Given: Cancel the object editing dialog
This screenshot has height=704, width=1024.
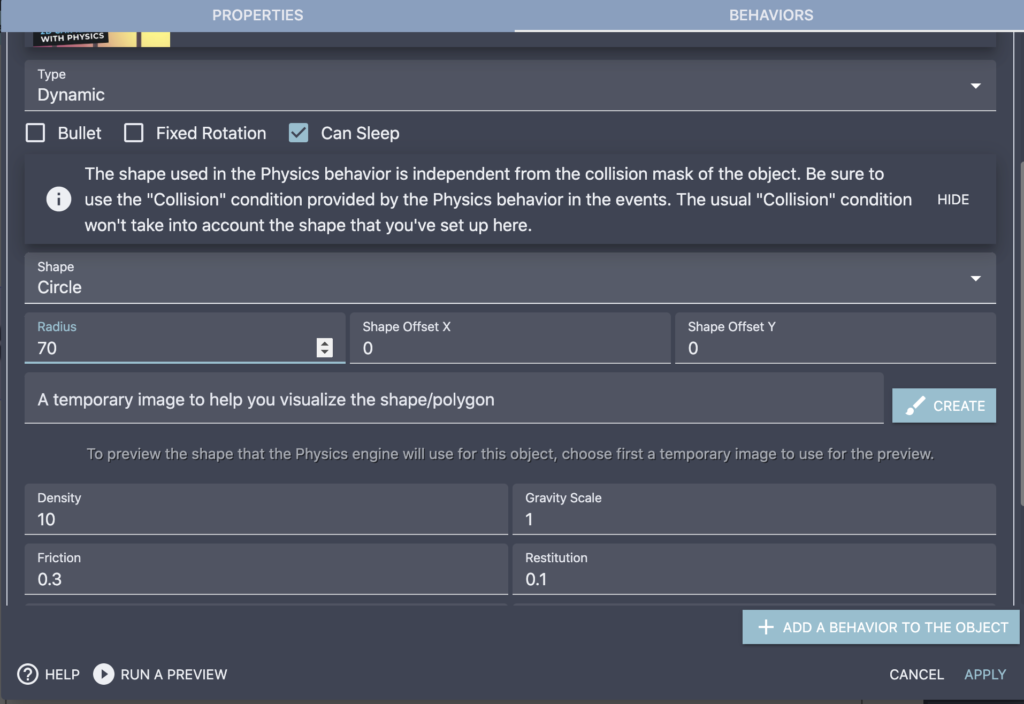Looking at the screenshot, I should coord(916,674).
